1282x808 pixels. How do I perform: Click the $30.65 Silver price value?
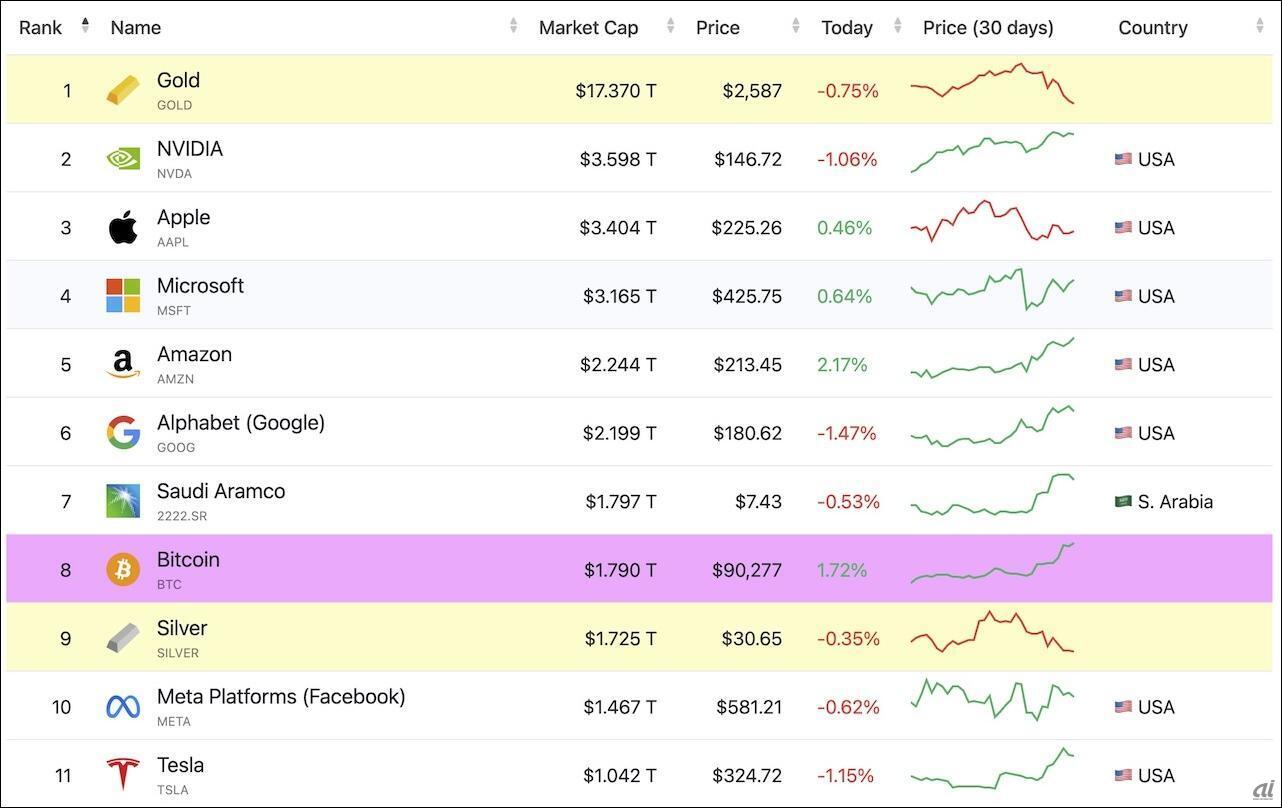[x=753, y=639]
